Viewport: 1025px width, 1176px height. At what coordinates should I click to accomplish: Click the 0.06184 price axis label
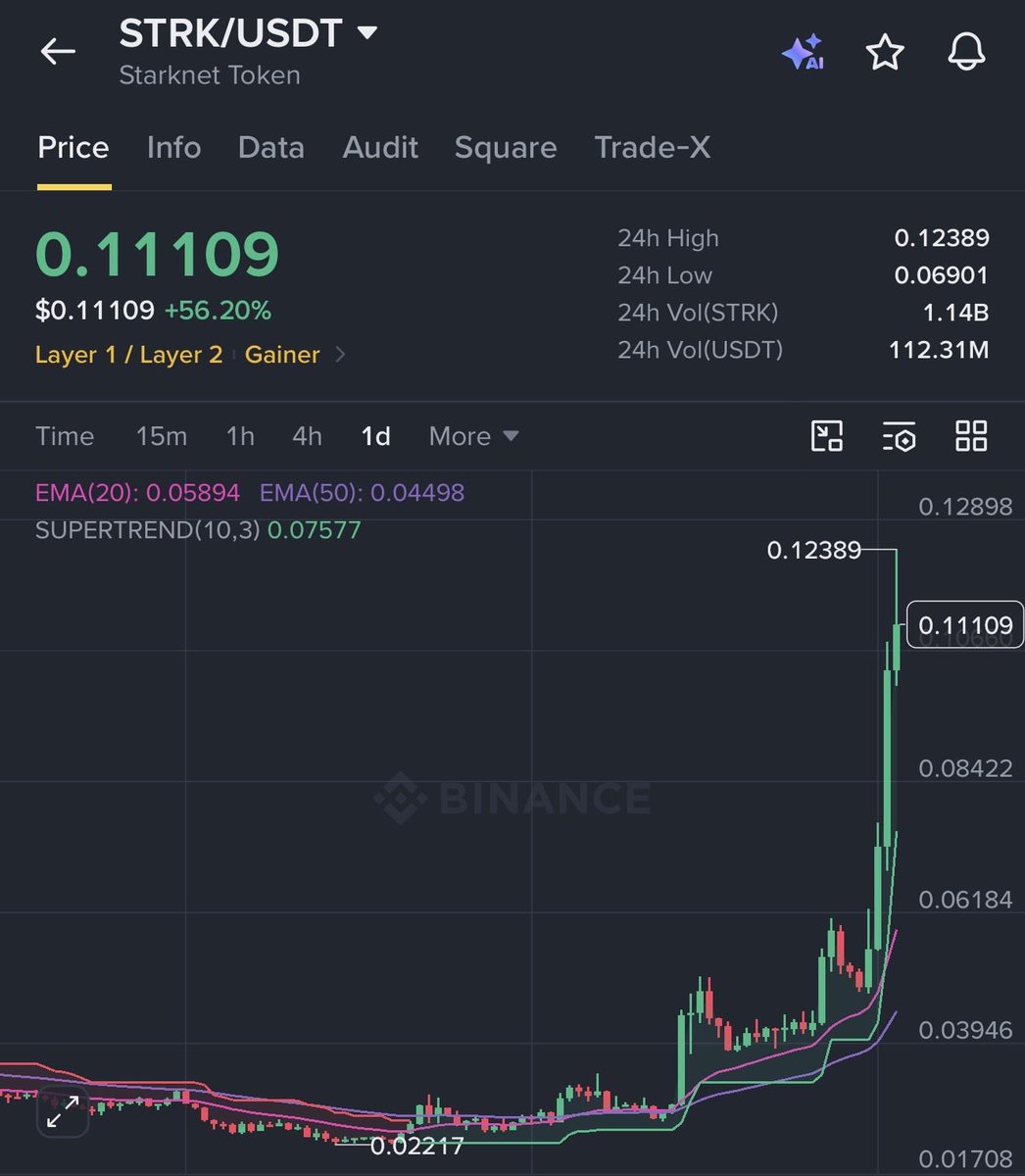965,900
